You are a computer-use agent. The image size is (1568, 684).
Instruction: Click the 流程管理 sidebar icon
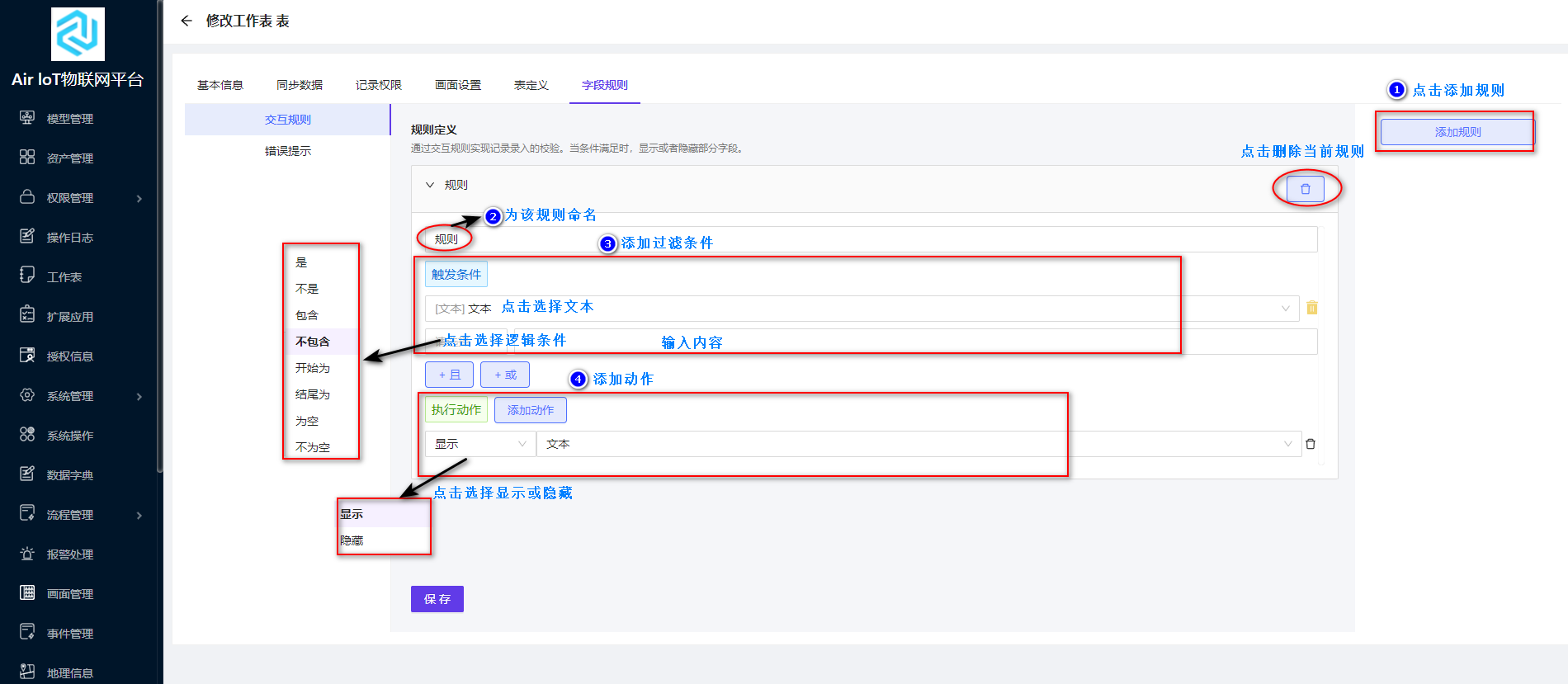[27, 514]
